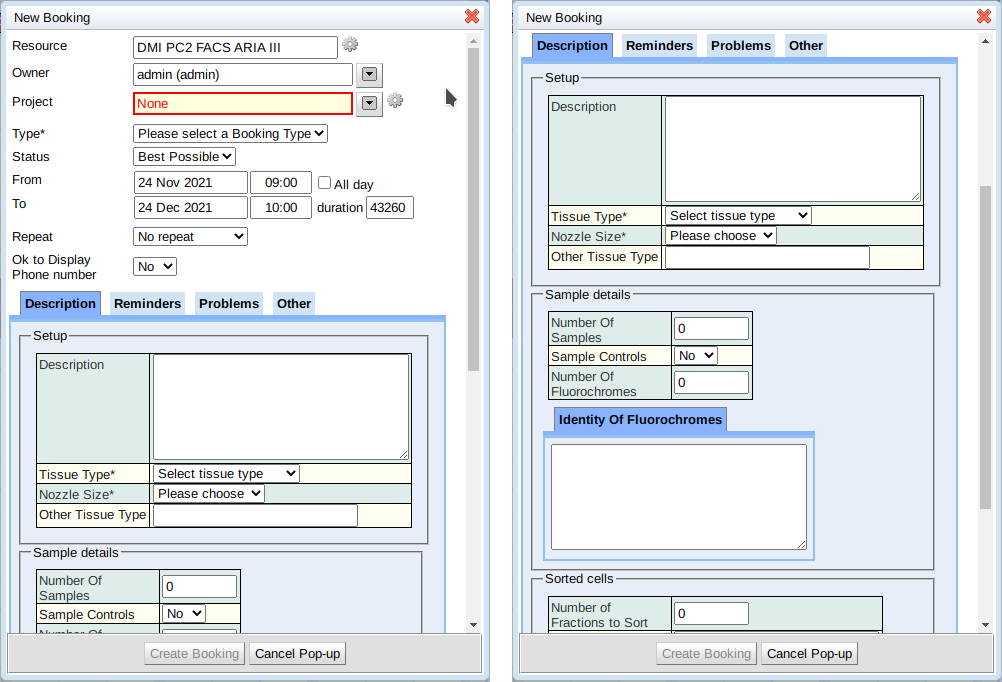Click the duration input field
This screenshot has height=682, width=1002.
point(390,208)
